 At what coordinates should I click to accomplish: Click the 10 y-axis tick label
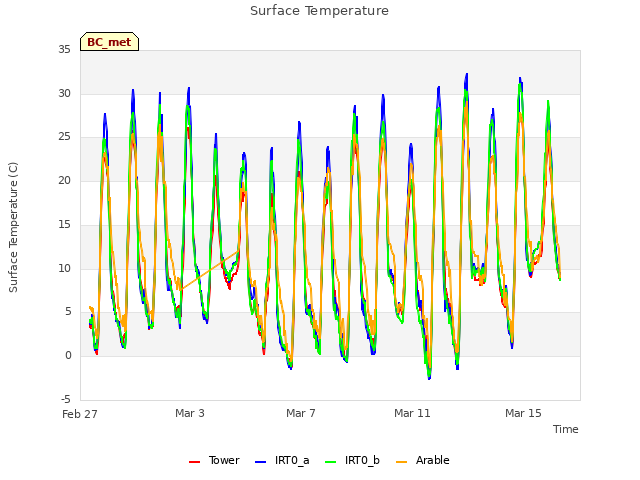pos(64,268)
